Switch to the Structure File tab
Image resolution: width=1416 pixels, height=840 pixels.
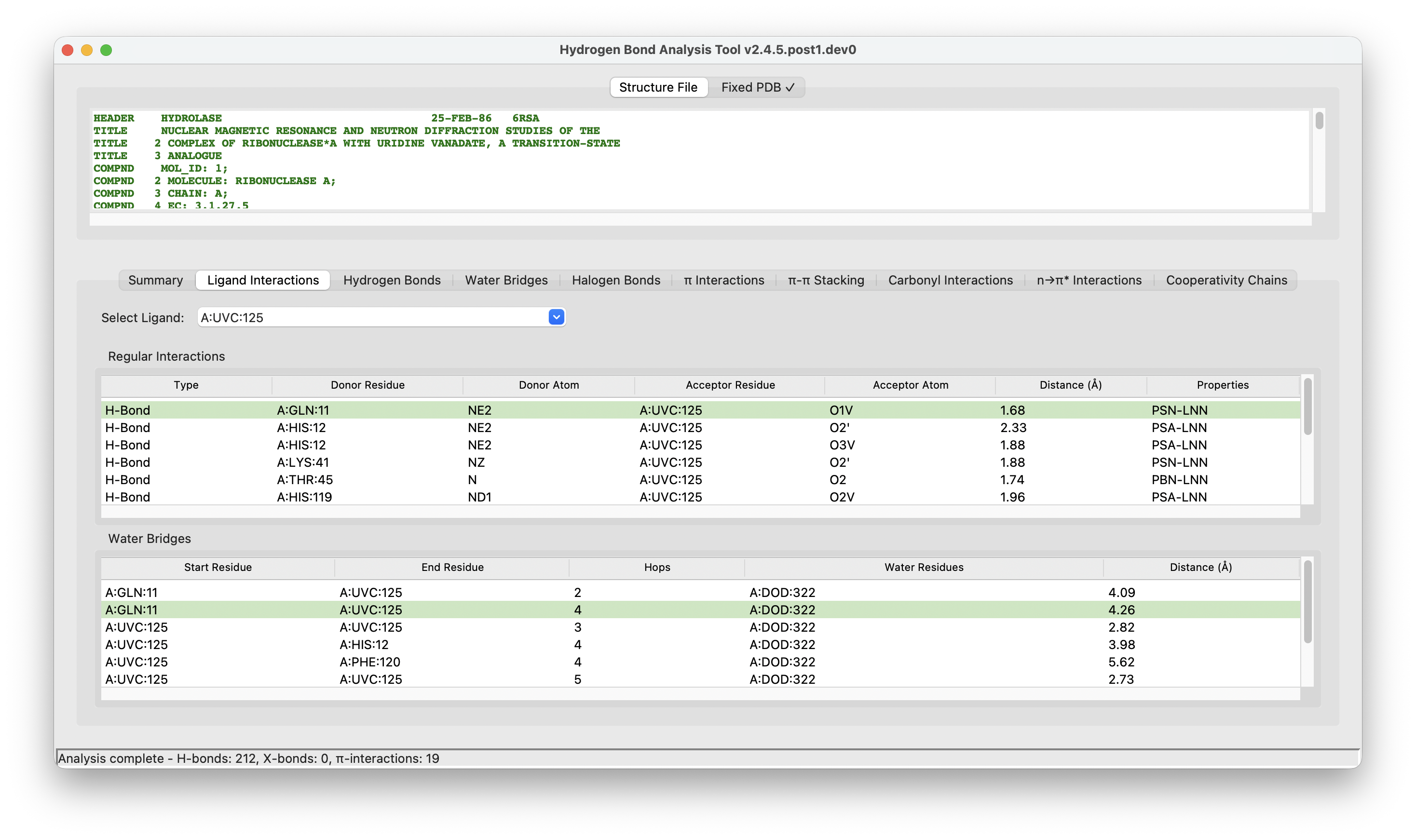point(658,87)
